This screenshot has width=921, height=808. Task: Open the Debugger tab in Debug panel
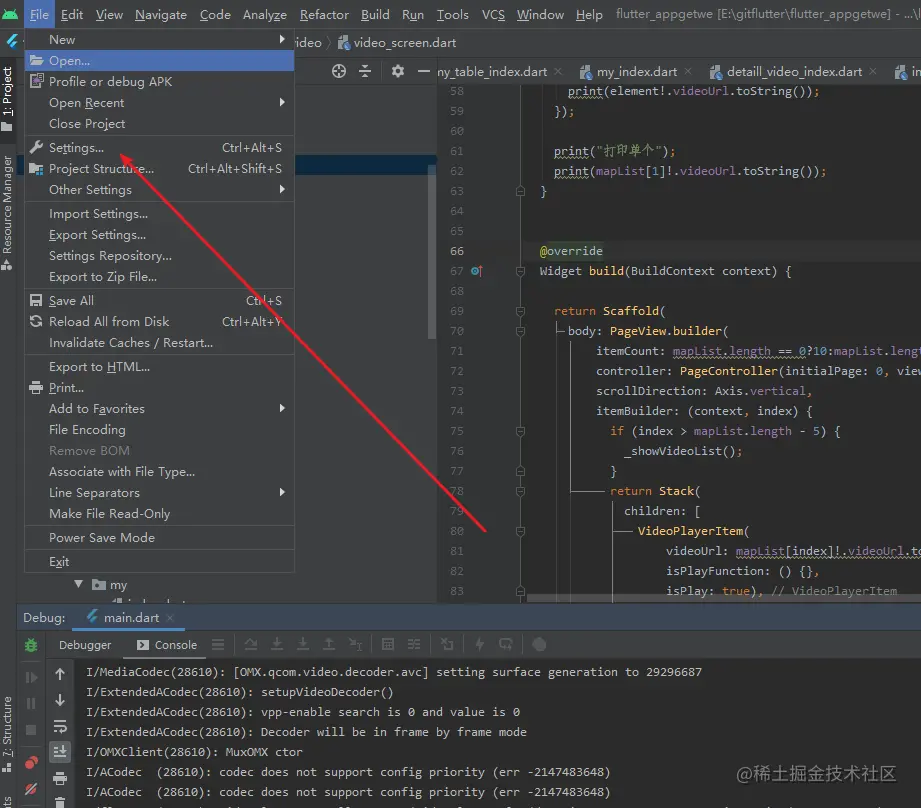point(85,645)
